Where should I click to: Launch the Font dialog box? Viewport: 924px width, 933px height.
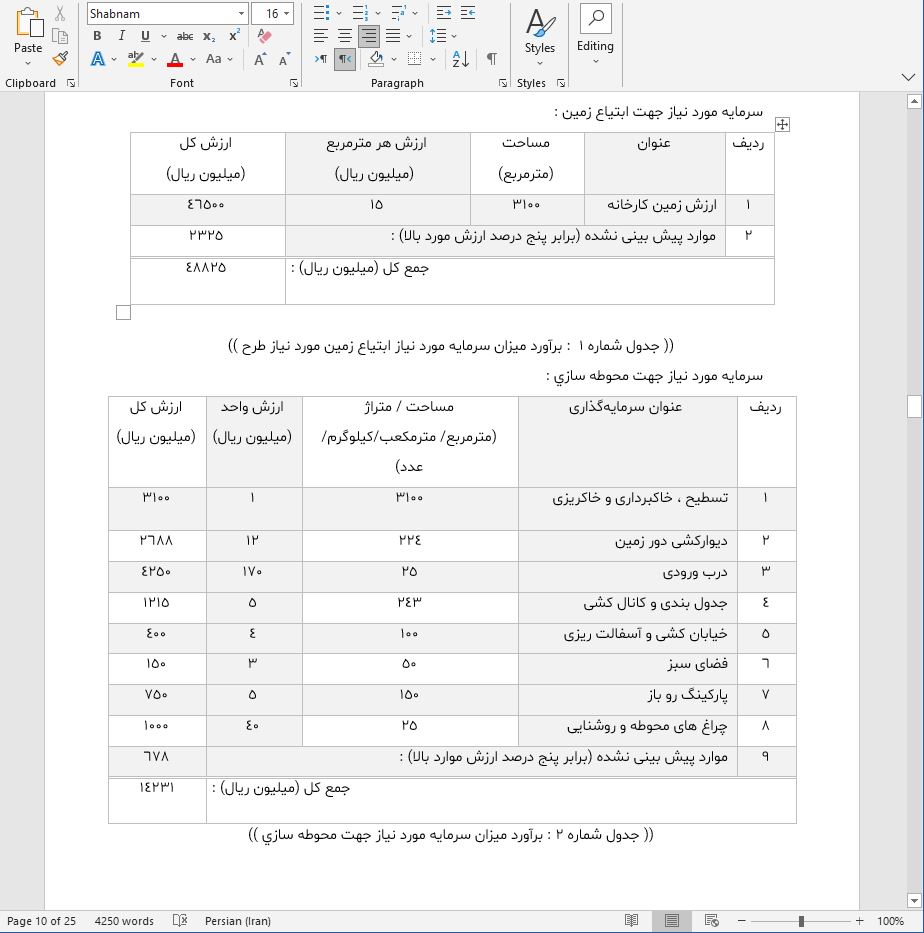[294, 83]
